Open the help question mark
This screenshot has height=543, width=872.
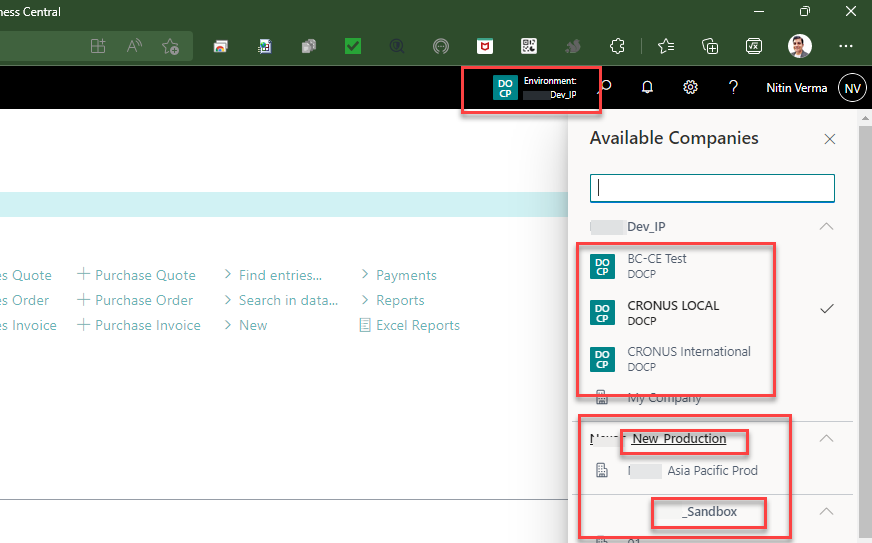click(733, 88)
